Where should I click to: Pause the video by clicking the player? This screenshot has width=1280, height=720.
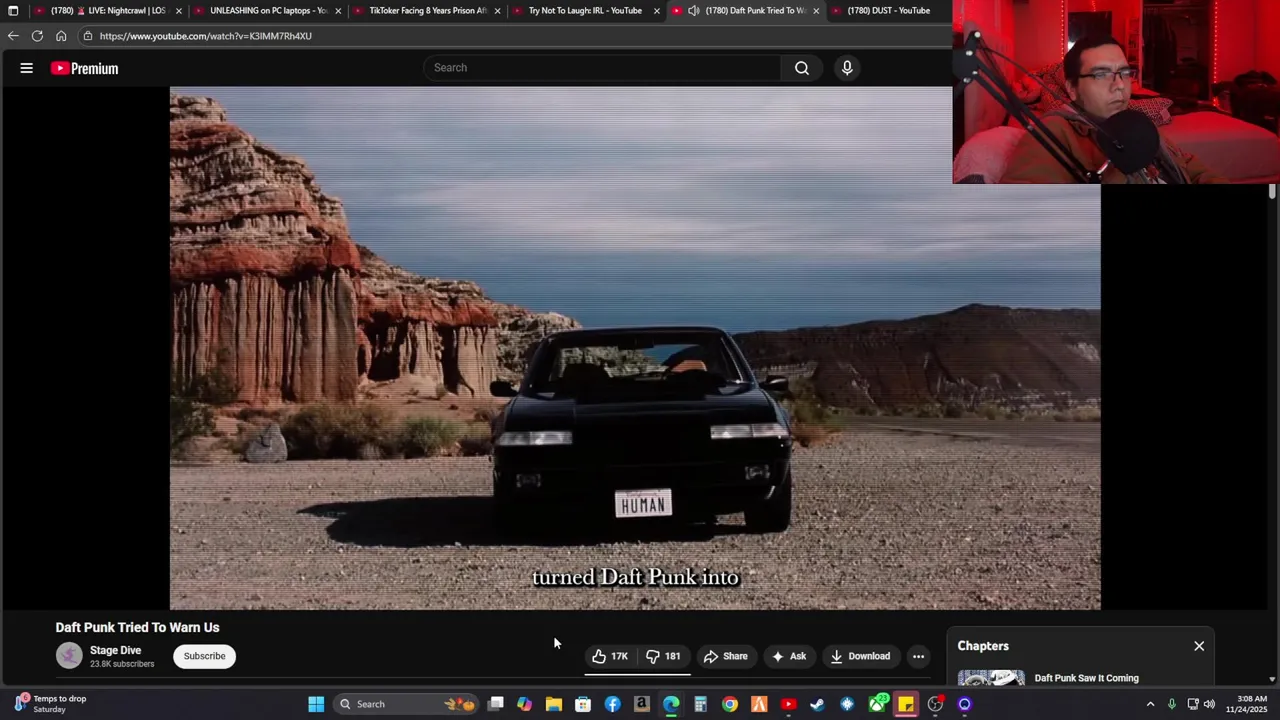pos(635,347)
